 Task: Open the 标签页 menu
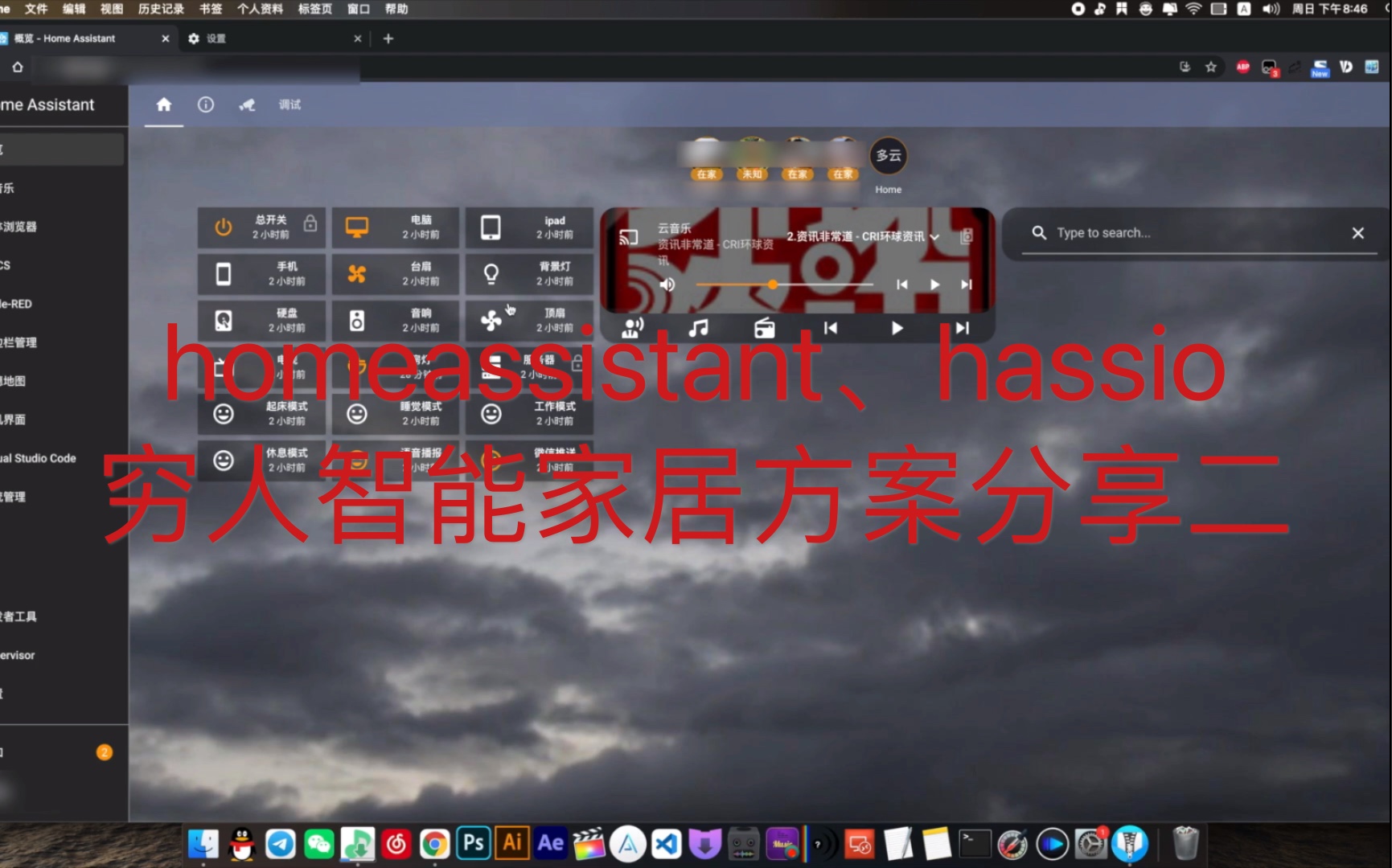315,9
